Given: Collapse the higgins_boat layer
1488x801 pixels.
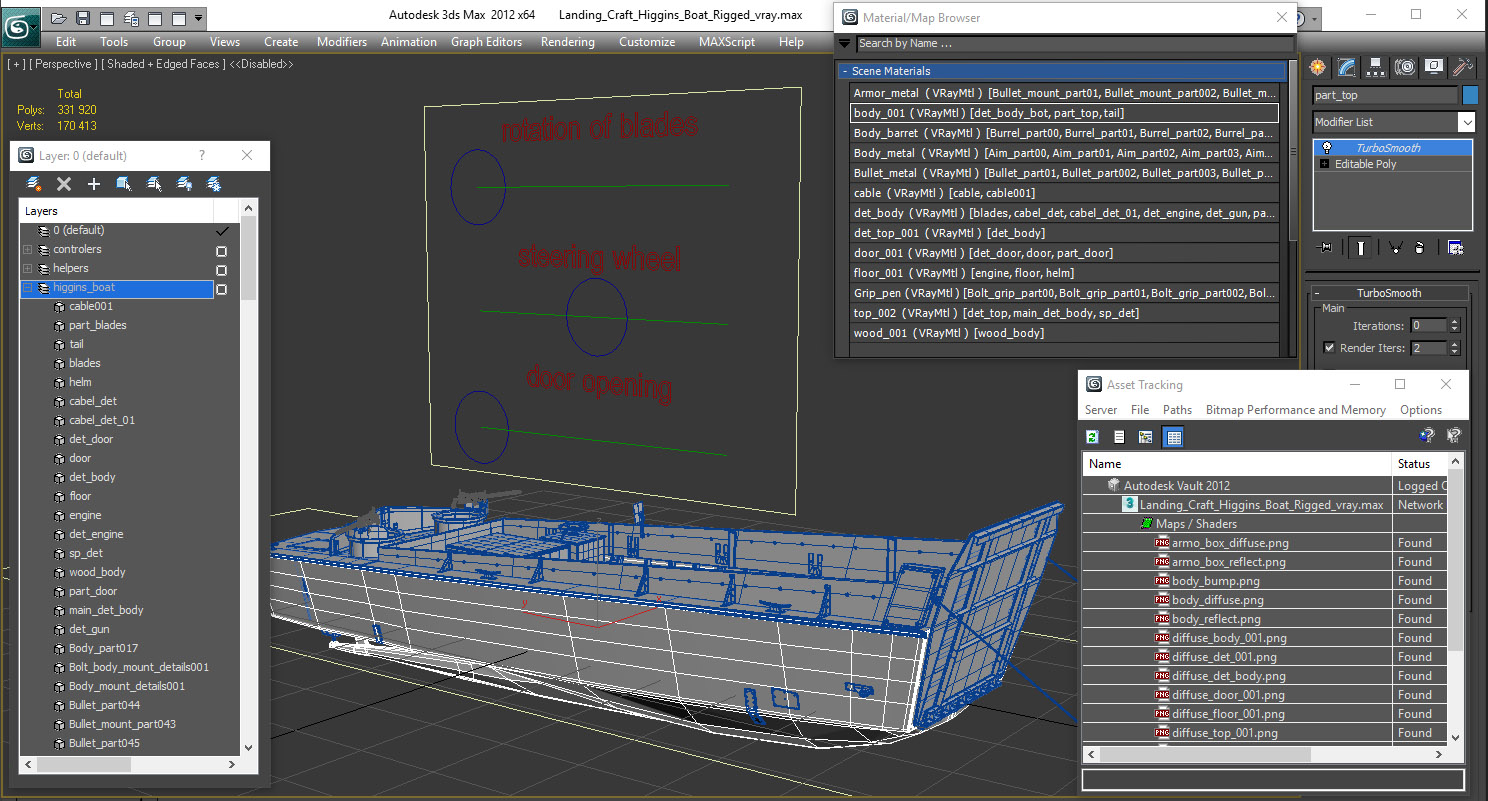Looking at the screenshot, I should coord(28,288).
